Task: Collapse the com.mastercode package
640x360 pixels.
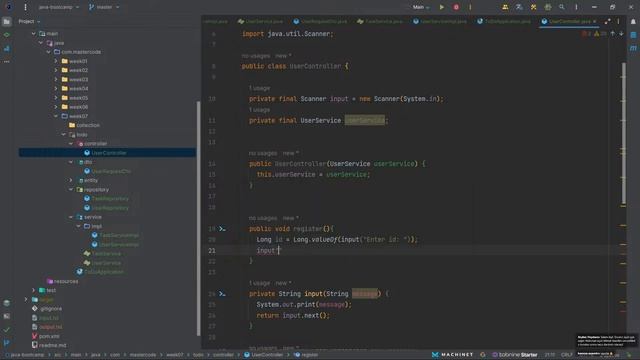Action: 49,52
